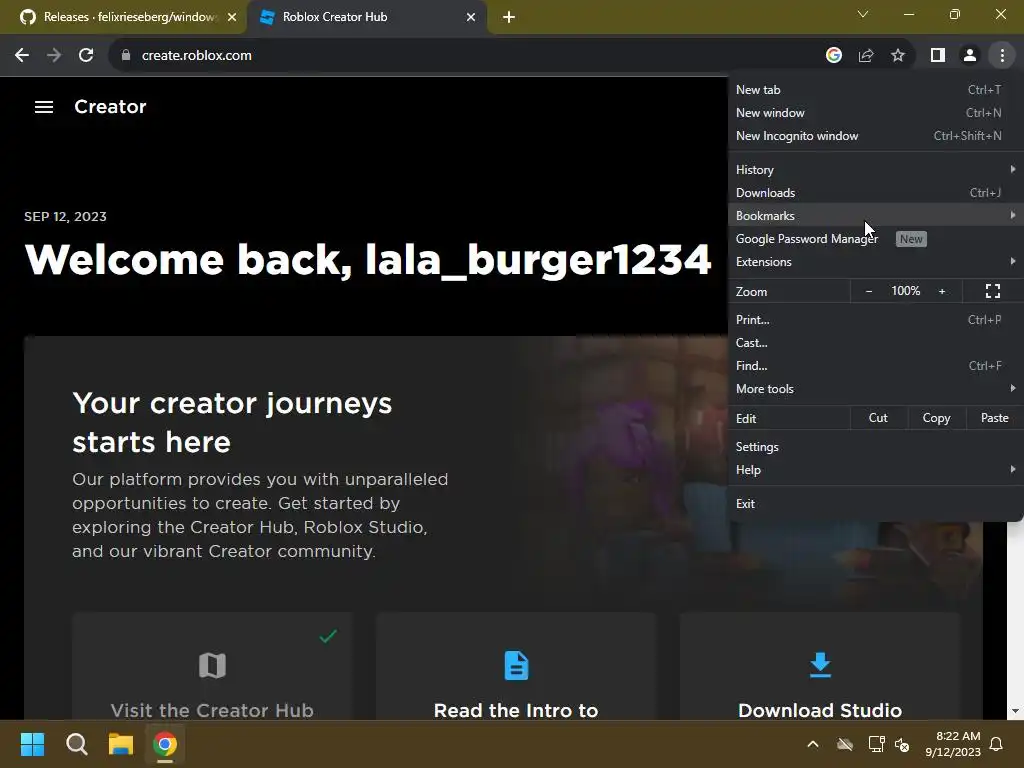Click the page scrollbar down arrow
This screenshot has width=1024, height=768.
tap(1015, 711)
